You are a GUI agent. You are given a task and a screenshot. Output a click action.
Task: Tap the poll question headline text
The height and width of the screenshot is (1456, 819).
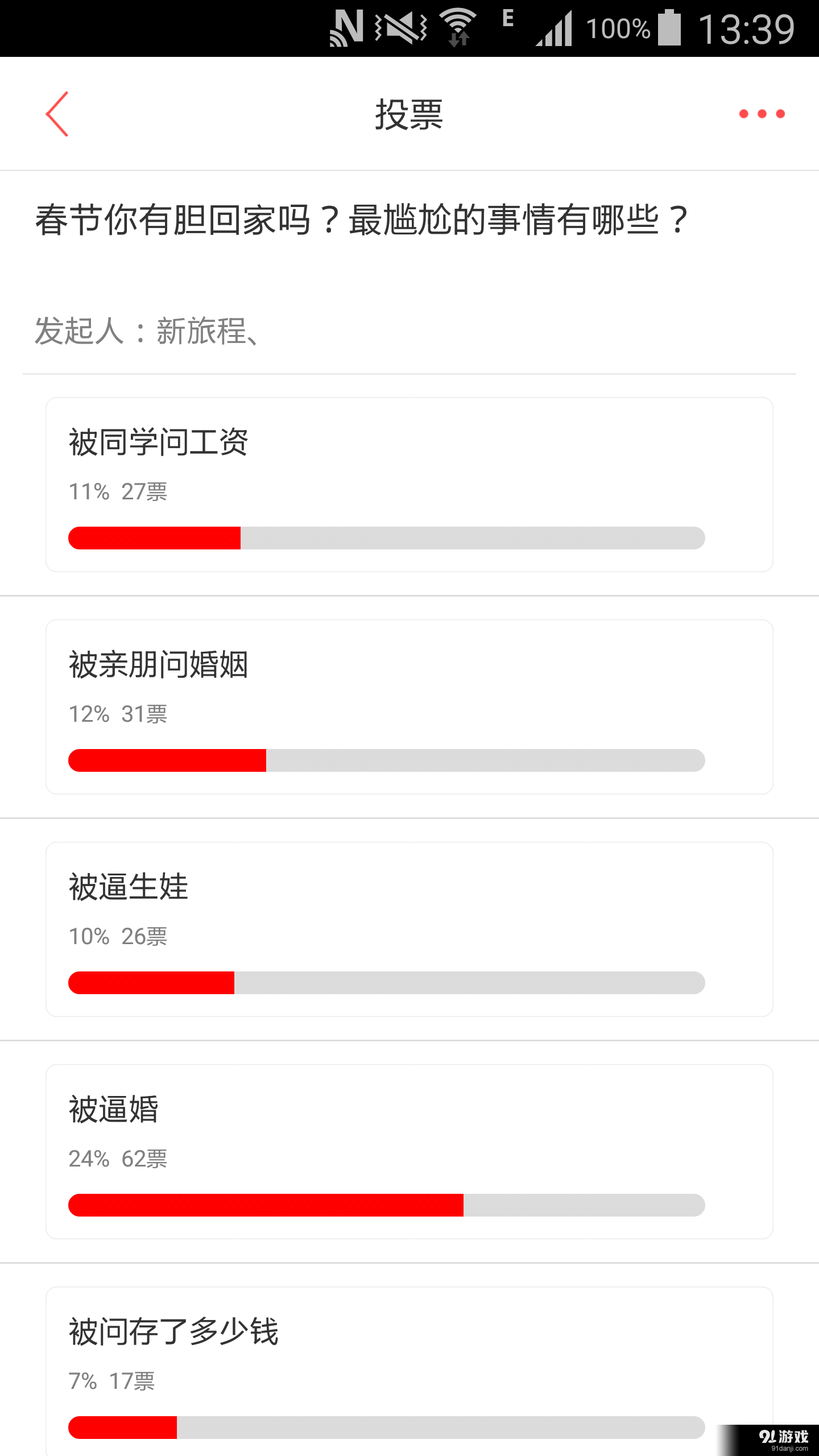pyautogui.click(x=362, y=220)
